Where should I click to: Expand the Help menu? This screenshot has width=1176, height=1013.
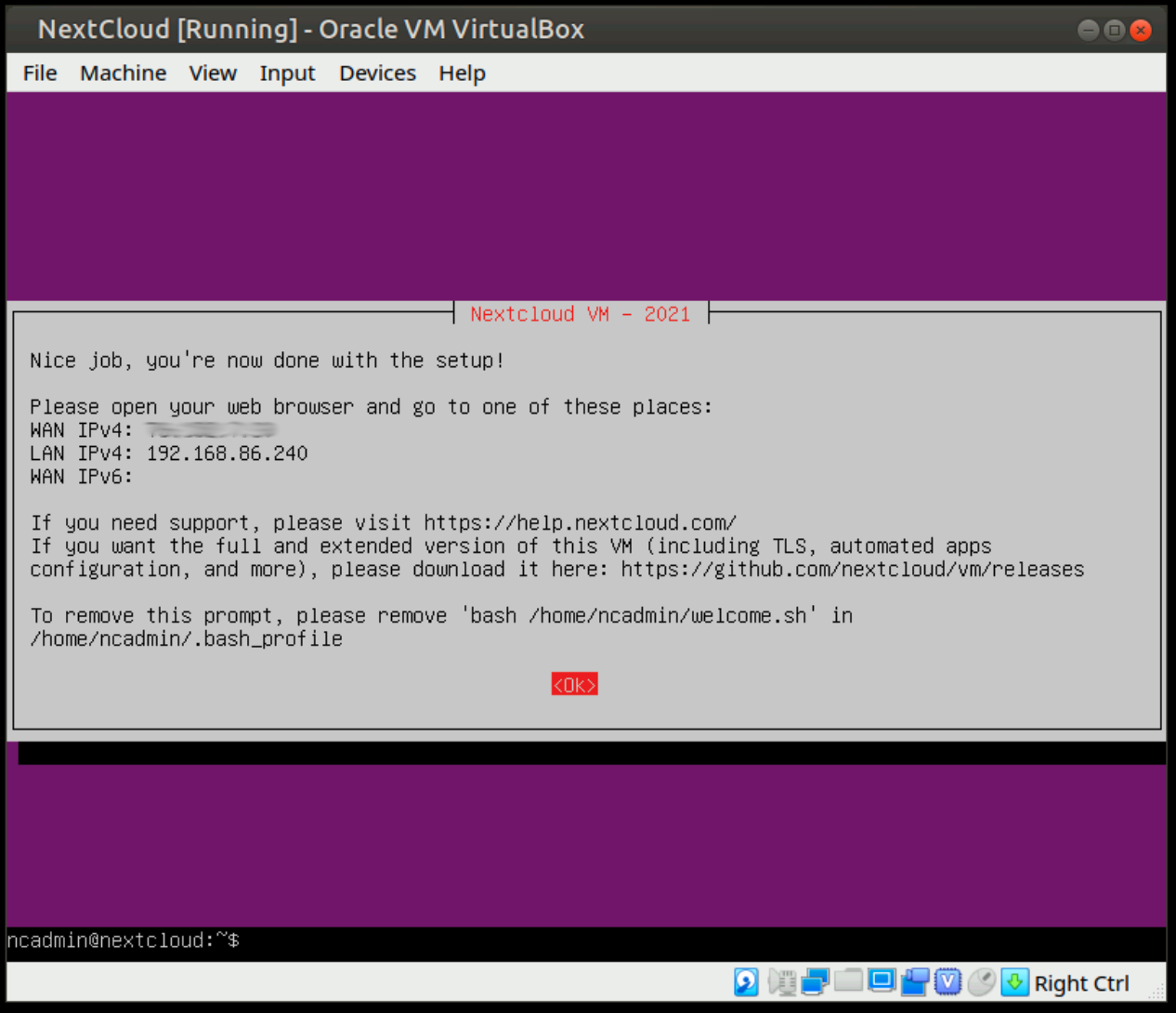click(x=462, y=72)
